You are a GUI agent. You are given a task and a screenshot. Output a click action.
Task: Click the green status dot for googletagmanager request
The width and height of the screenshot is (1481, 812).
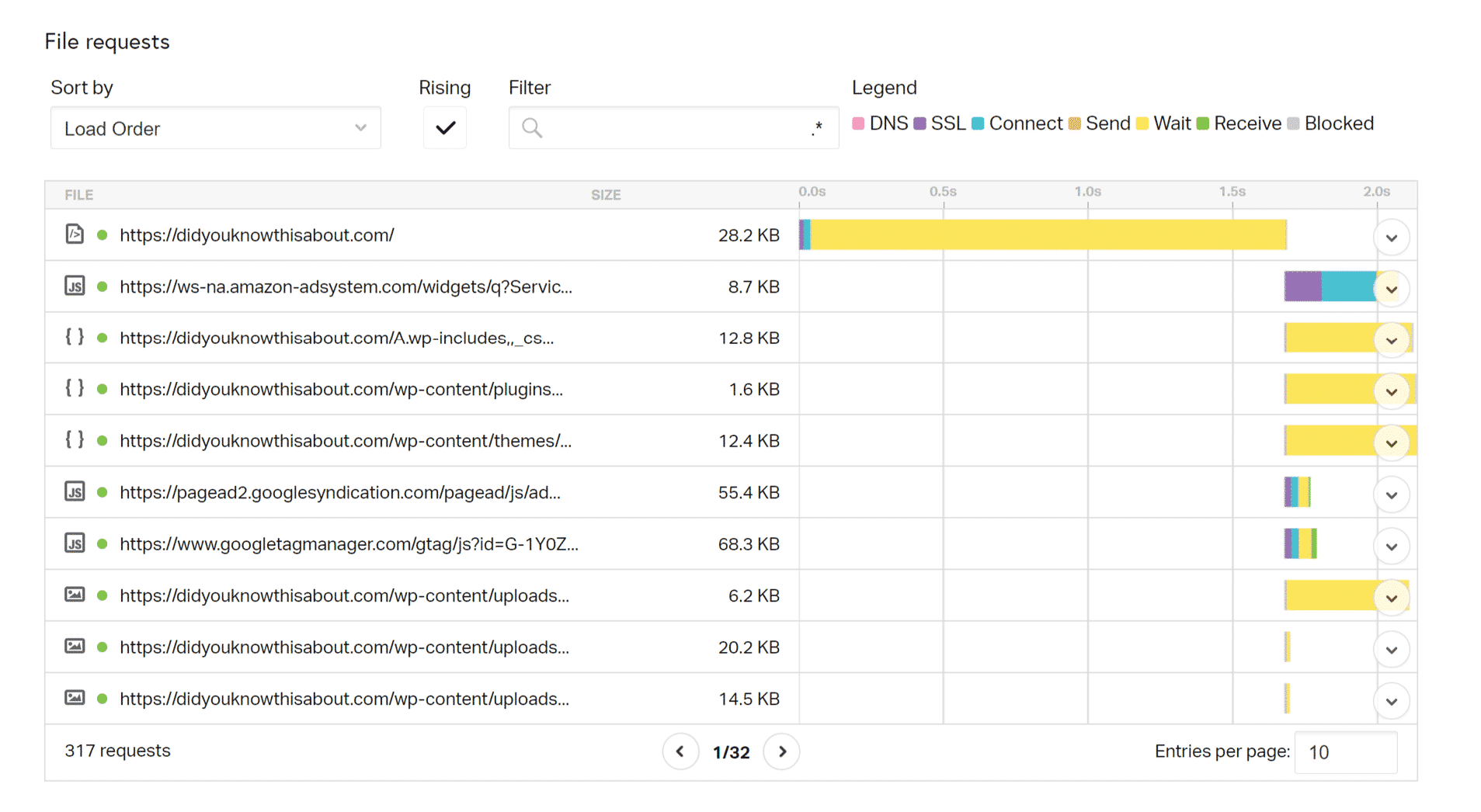103,543
